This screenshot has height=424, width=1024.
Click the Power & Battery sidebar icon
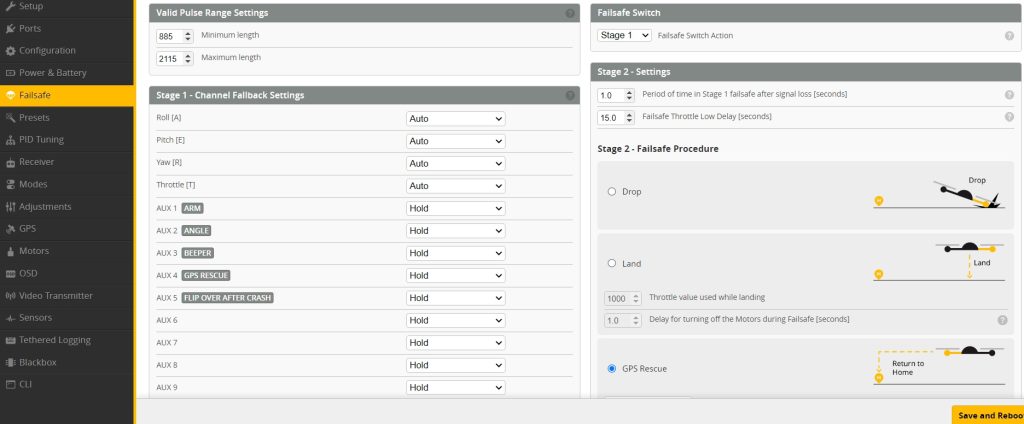(x=10, y=73)
